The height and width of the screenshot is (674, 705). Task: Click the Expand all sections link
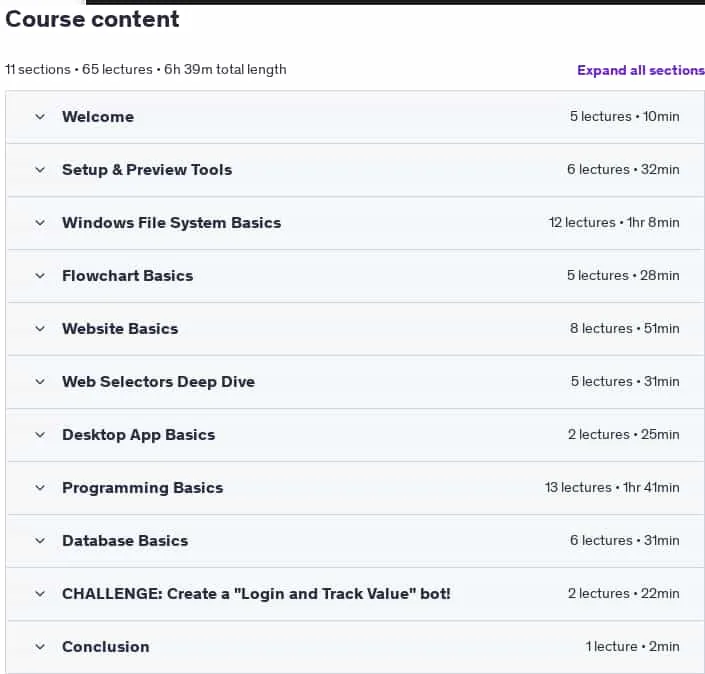point(641,70)
